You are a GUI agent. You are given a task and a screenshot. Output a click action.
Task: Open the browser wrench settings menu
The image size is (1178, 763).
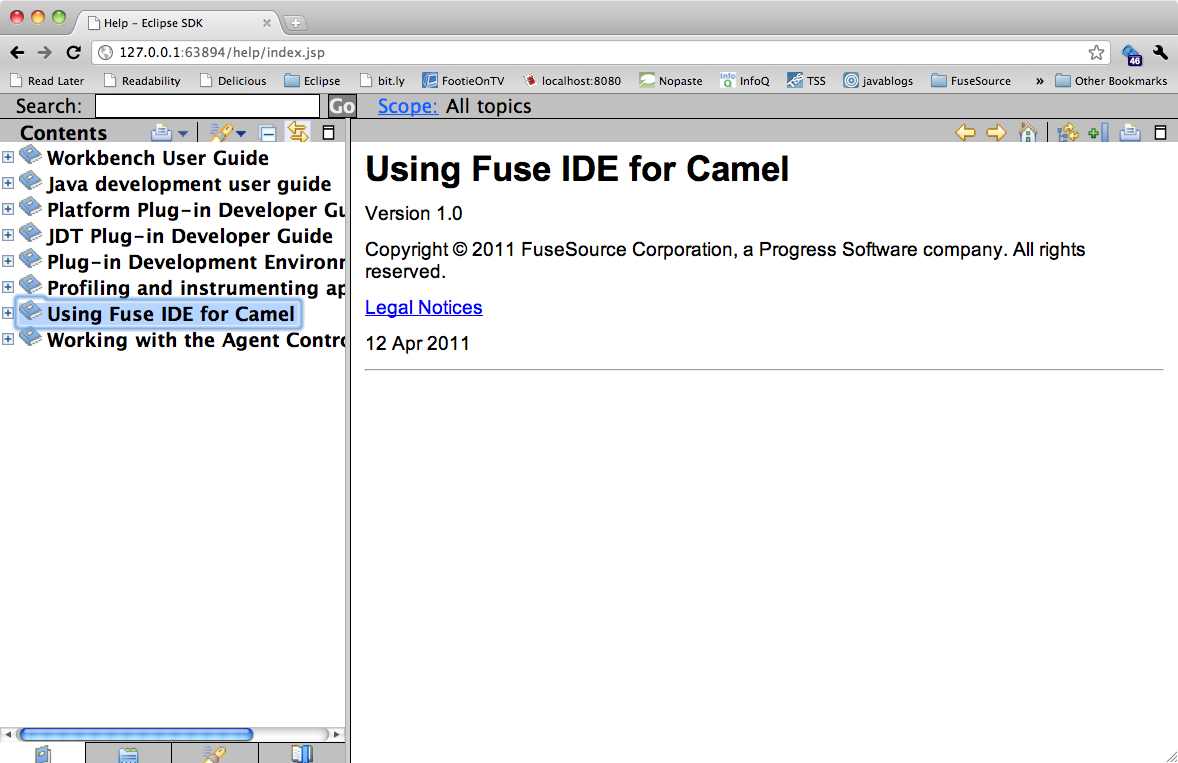[1161, 53]
